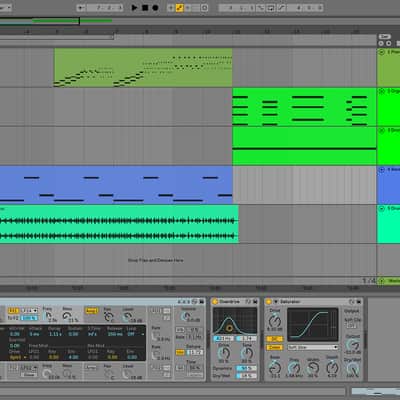Click the Overdrive filter XY handle
The height and width of the screenshot is (400, 400).
pyautogui.click(x=229, y=328)
